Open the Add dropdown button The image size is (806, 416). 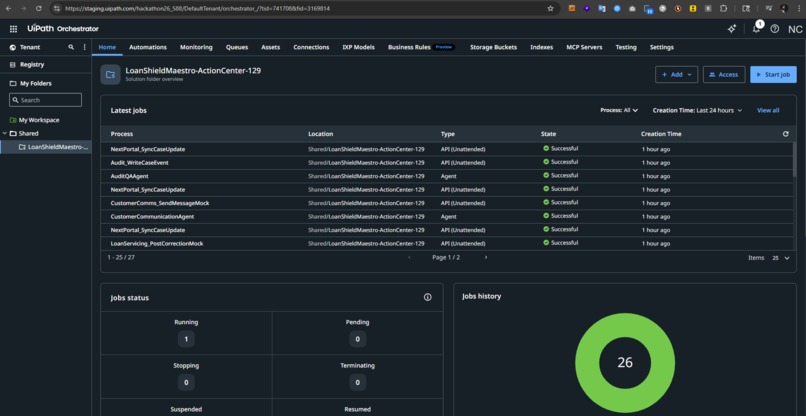point(676,75)
